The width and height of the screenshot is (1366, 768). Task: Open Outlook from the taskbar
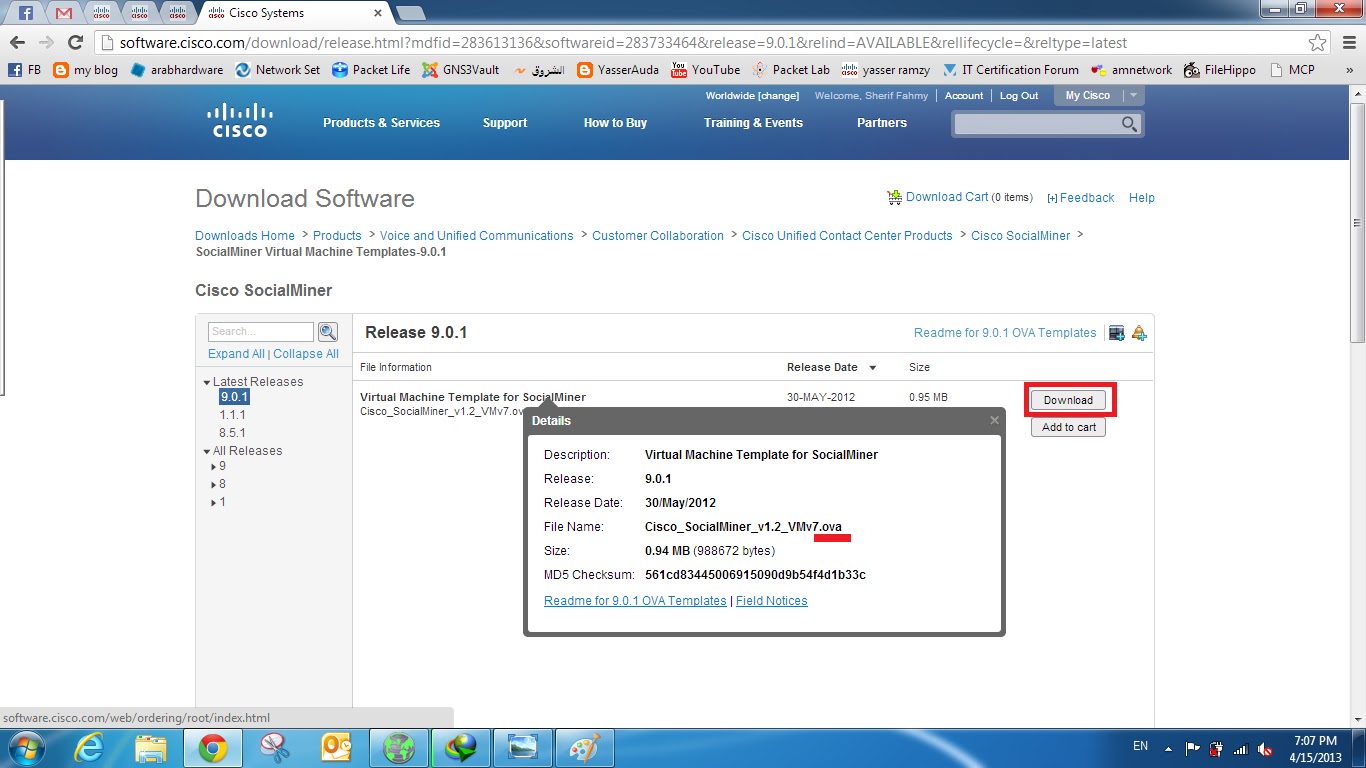tap(335, 748)
